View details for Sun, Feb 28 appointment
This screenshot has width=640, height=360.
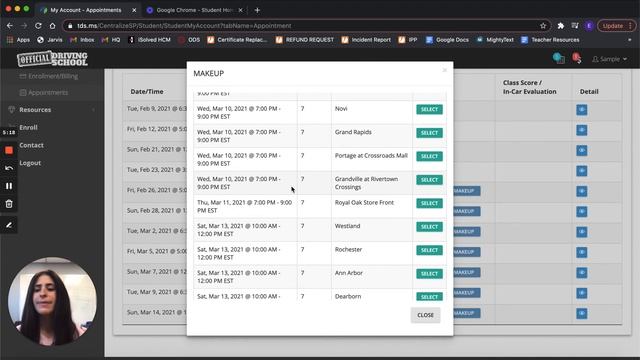(x=582, y=211)
